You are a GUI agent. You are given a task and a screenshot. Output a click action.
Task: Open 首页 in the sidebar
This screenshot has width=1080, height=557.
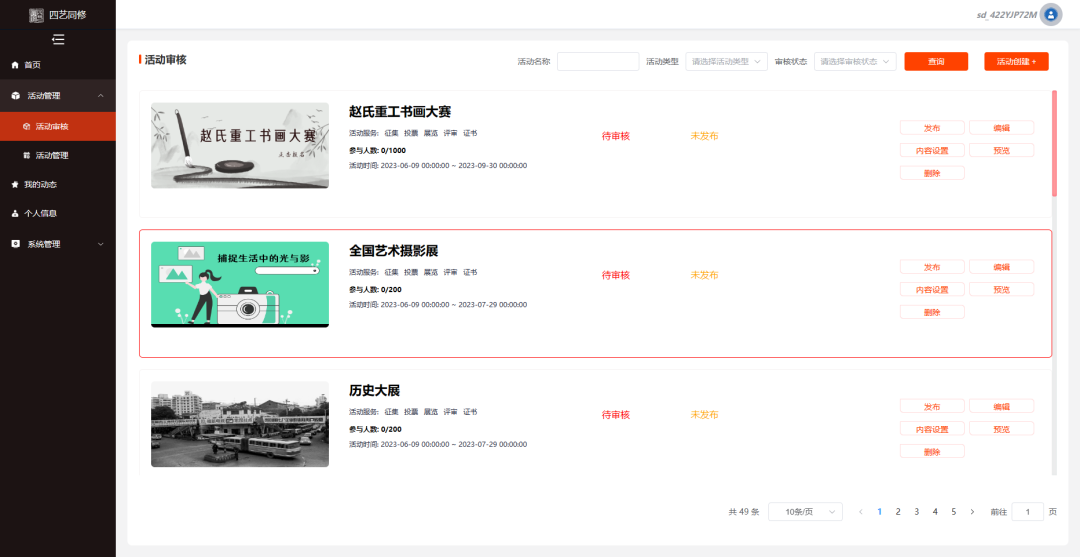pos(58,65)
